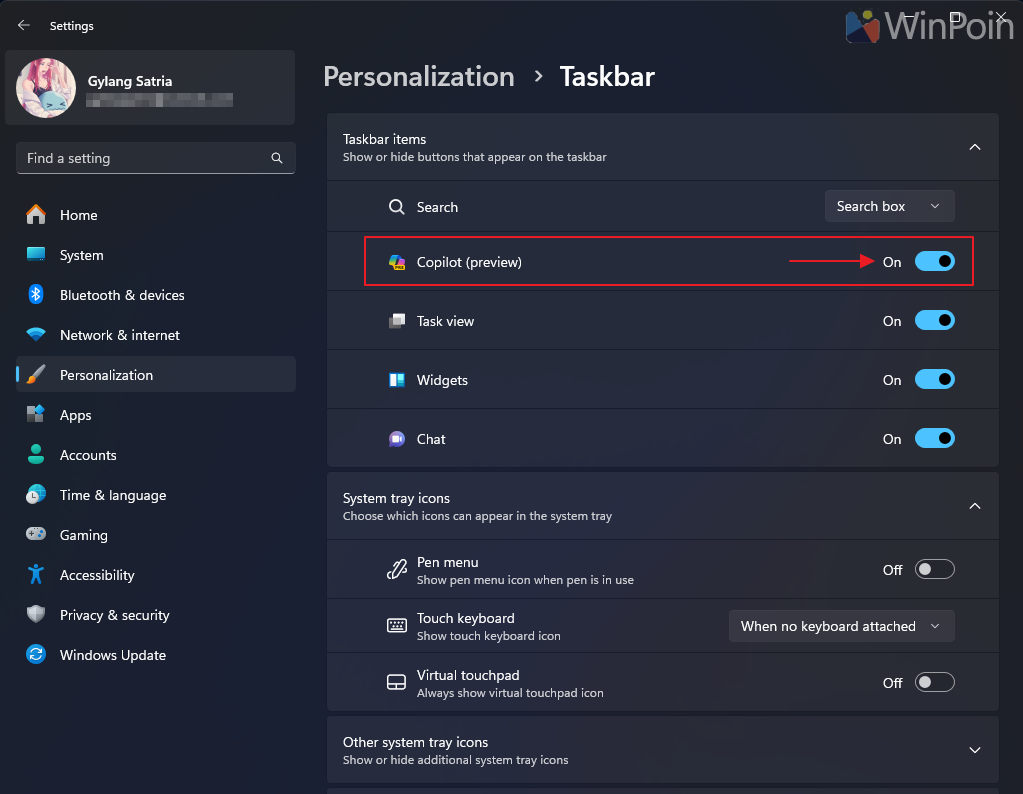Click the Pen menu icon
The height and width of the screenshot is (794, 1023).
pyautogui.click(x=397, y=570)
